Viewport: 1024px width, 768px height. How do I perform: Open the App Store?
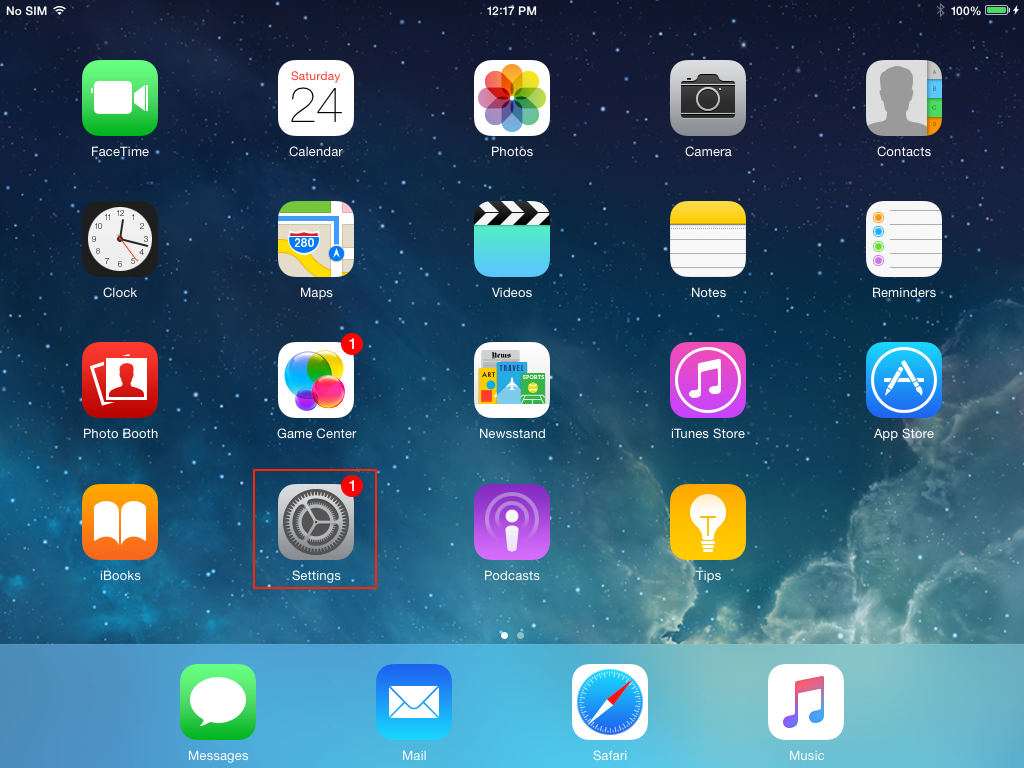[904, 380]
